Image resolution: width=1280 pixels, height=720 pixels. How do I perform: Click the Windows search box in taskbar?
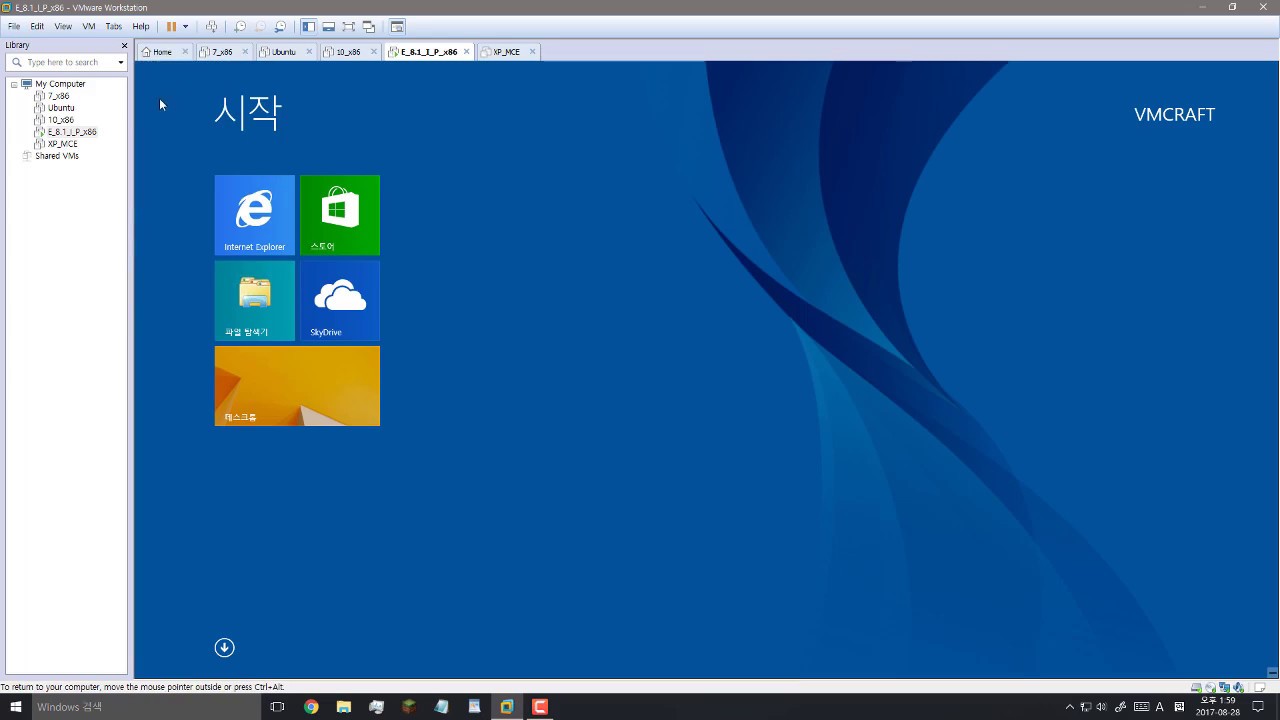click(146, 707)
